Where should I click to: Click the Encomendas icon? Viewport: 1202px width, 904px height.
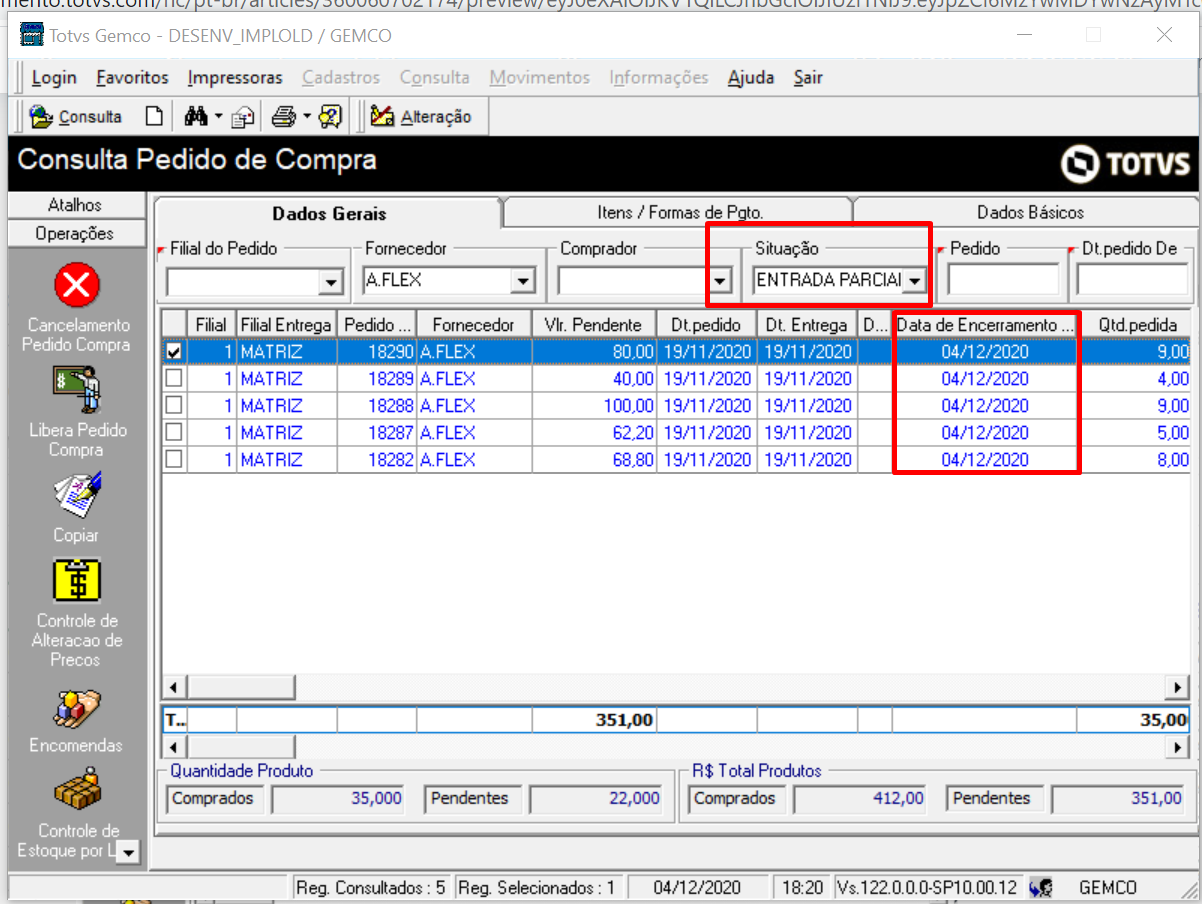[x=76, y=709]
